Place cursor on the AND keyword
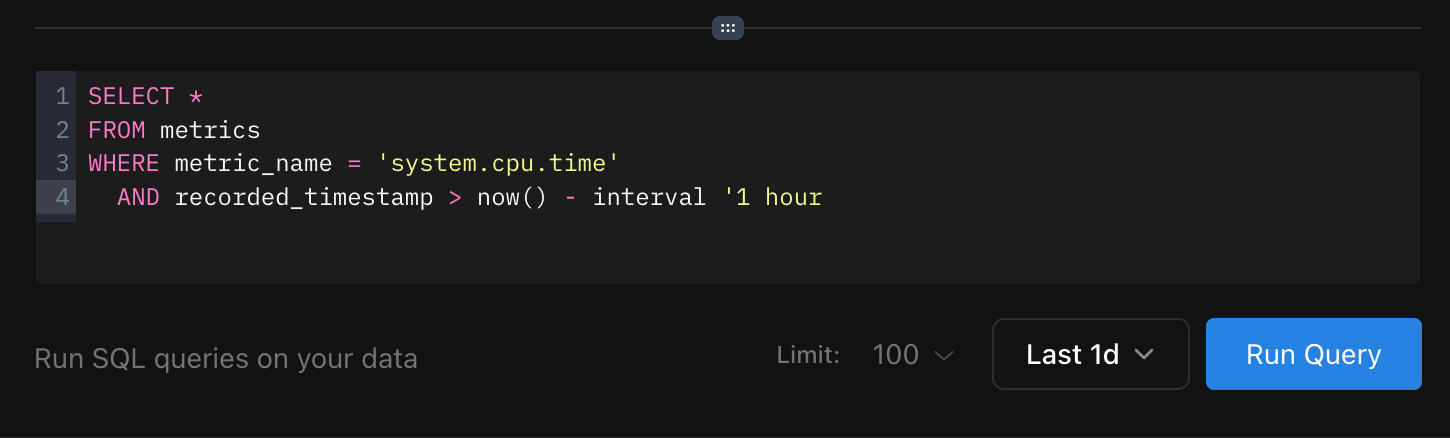1450x438 pixels. tap(138, 197)
